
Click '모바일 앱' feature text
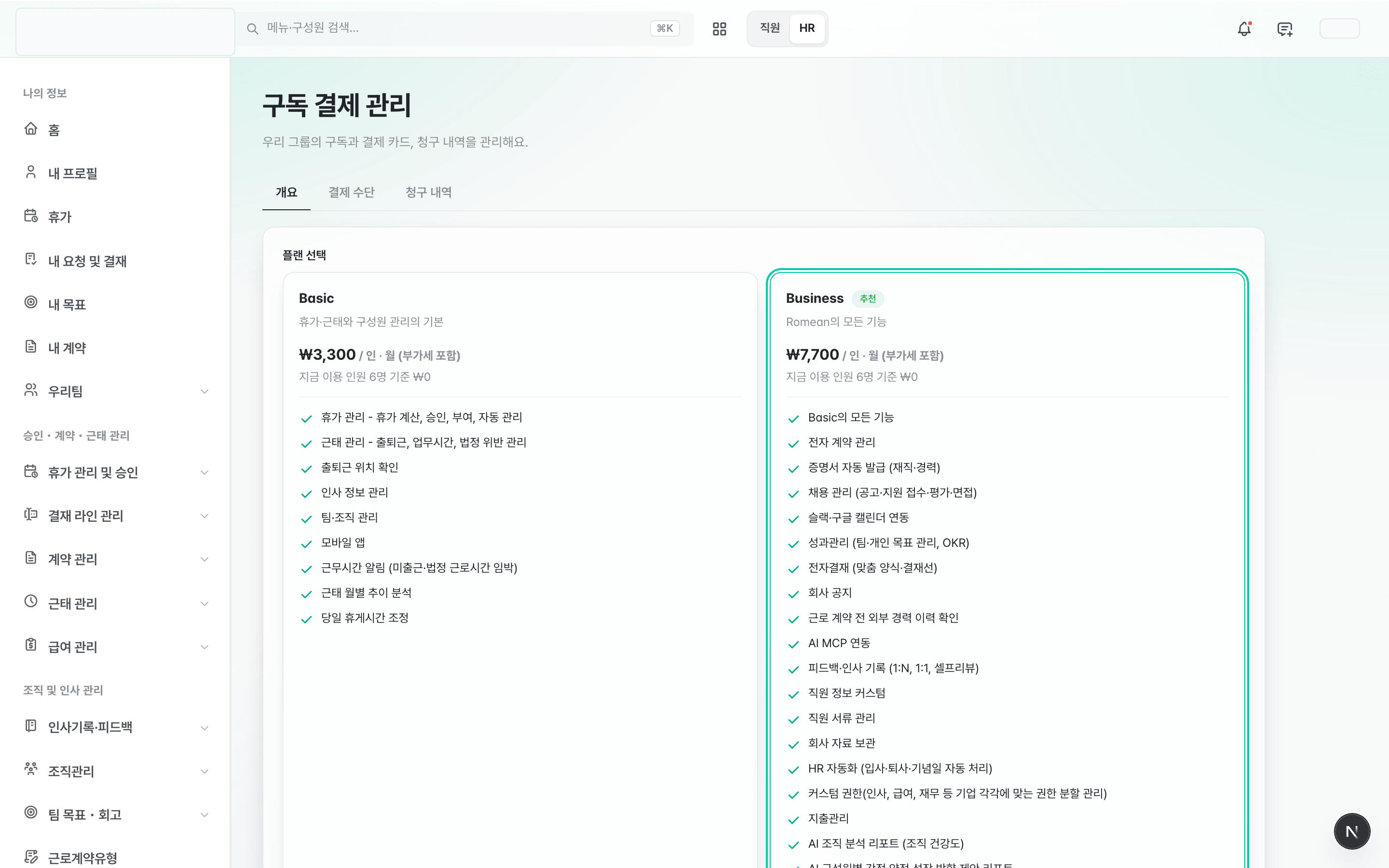tap(343, 542)
